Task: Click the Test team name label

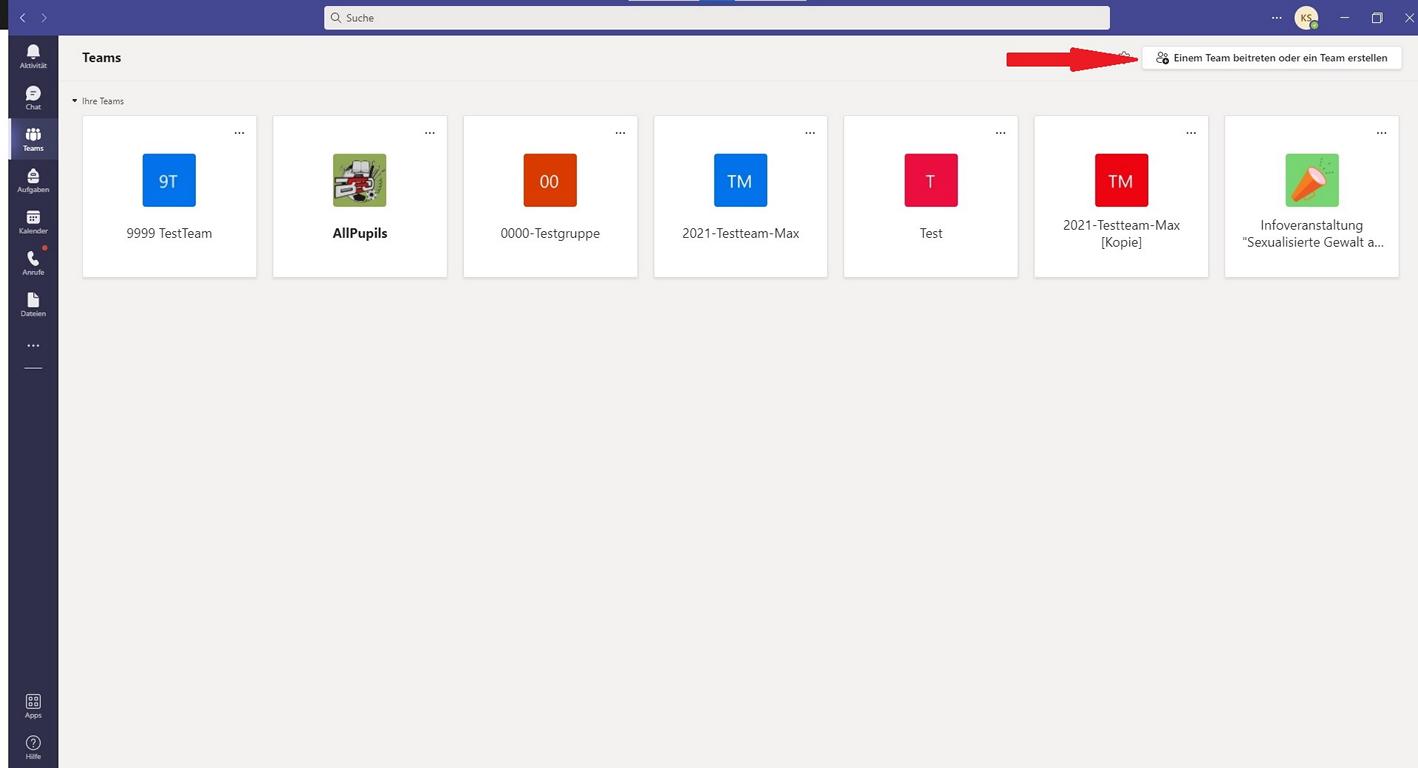Action: point(931,233)
